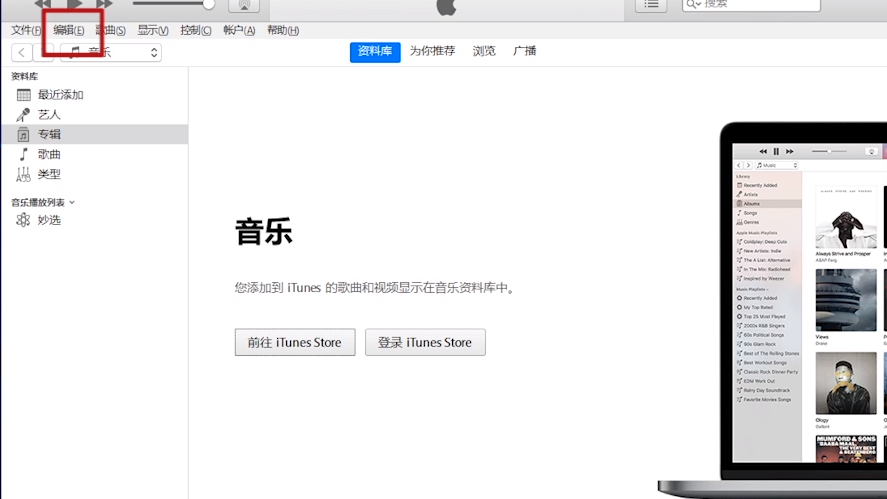Click the 妙选 atom icon
887x499 pixels.
tap(23, 220)
